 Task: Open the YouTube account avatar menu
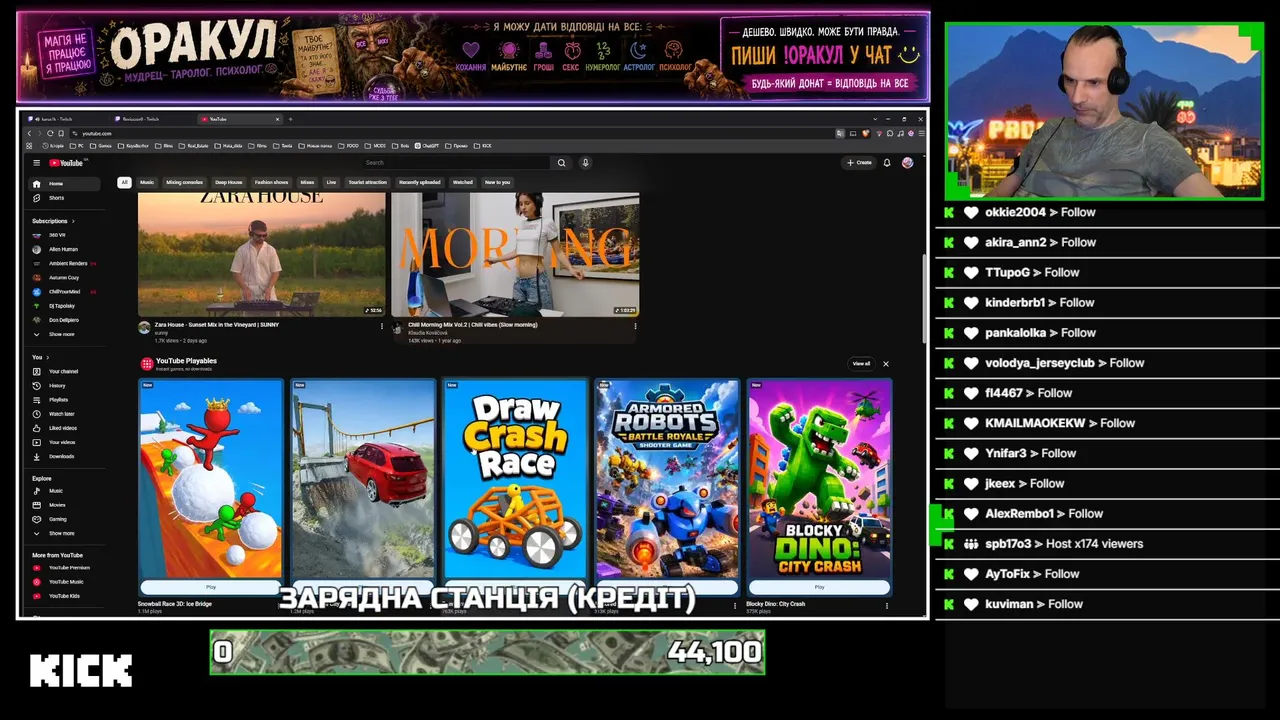point(907,163)
